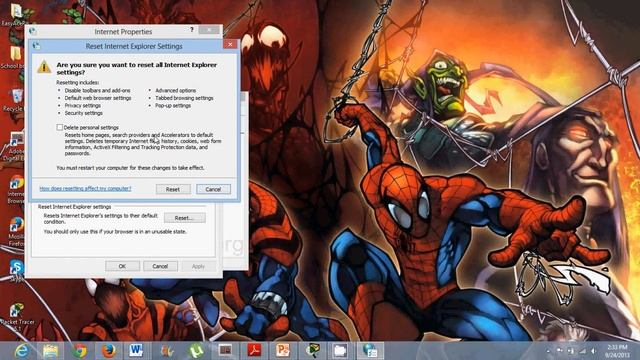This screenshot has height=360, width=640.
Task: Click the help question mark in Internet Properties
Action: [192, 30]
